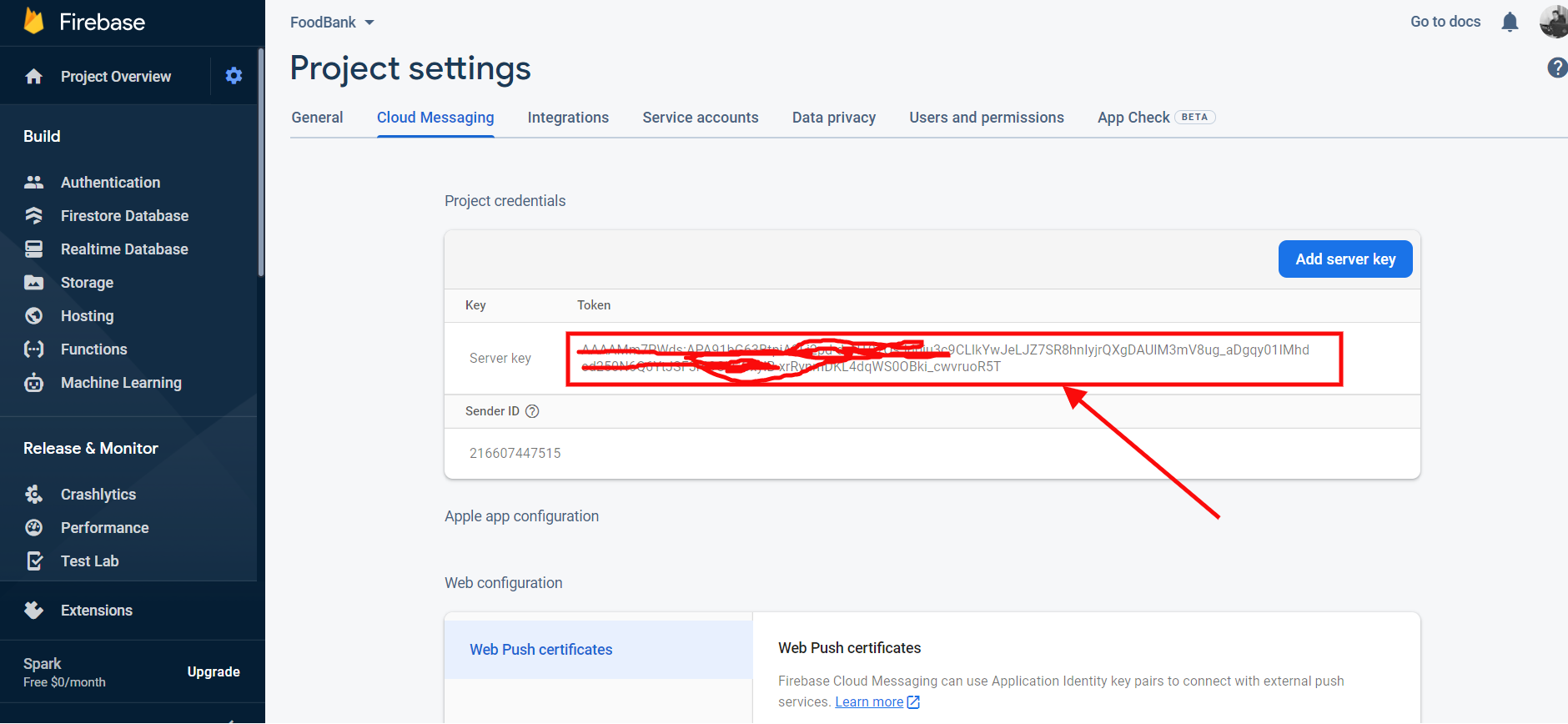
Task: Open Storage in the sidebar
Action: tap(87, 282)
